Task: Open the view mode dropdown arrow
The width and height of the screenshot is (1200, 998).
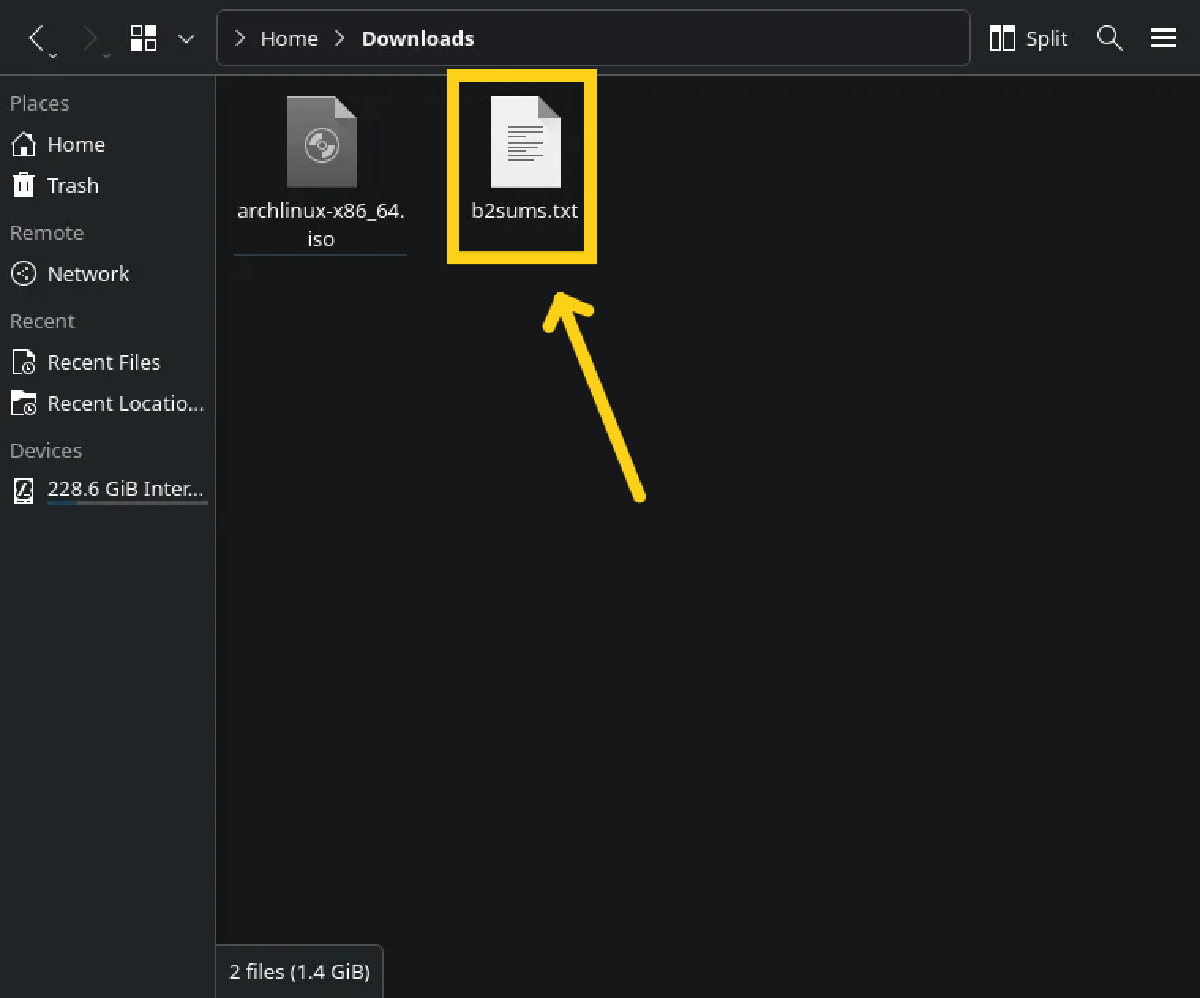Action: [x=186, y=39]
